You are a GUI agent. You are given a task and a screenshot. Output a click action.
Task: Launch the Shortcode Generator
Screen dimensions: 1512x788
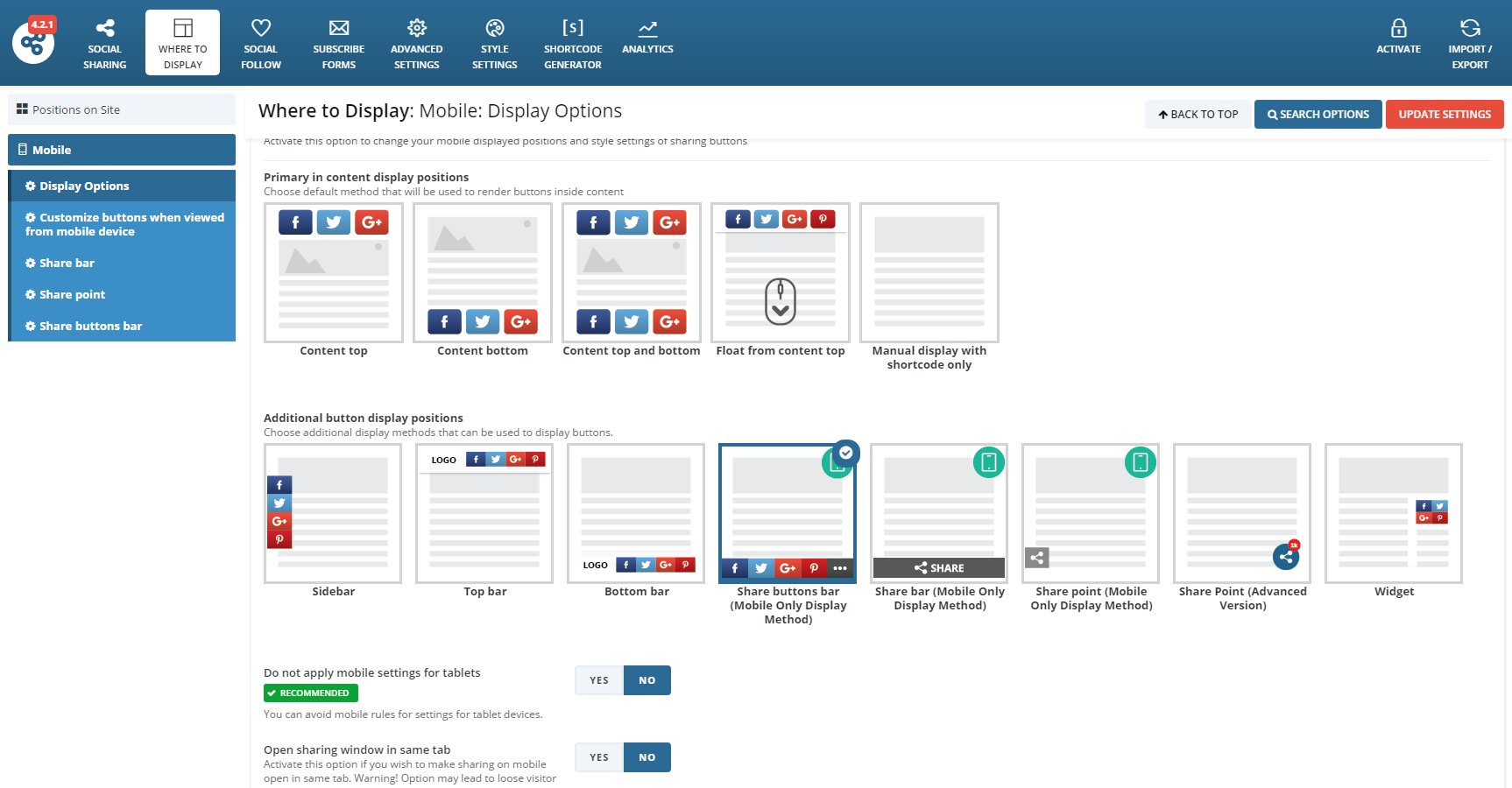pyautogui.click(x=573, y=44)
